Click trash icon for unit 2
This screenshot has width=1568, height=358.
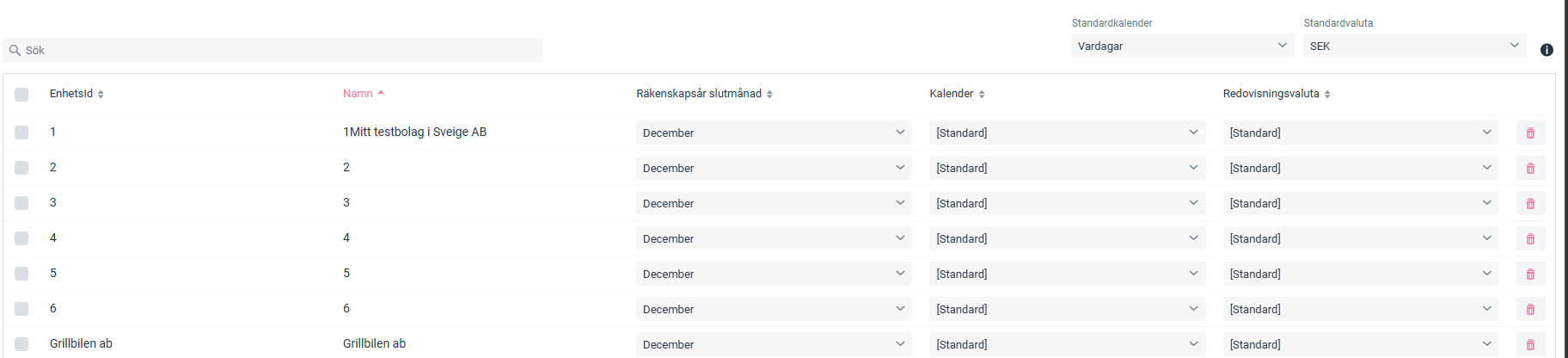point(1530,168)
